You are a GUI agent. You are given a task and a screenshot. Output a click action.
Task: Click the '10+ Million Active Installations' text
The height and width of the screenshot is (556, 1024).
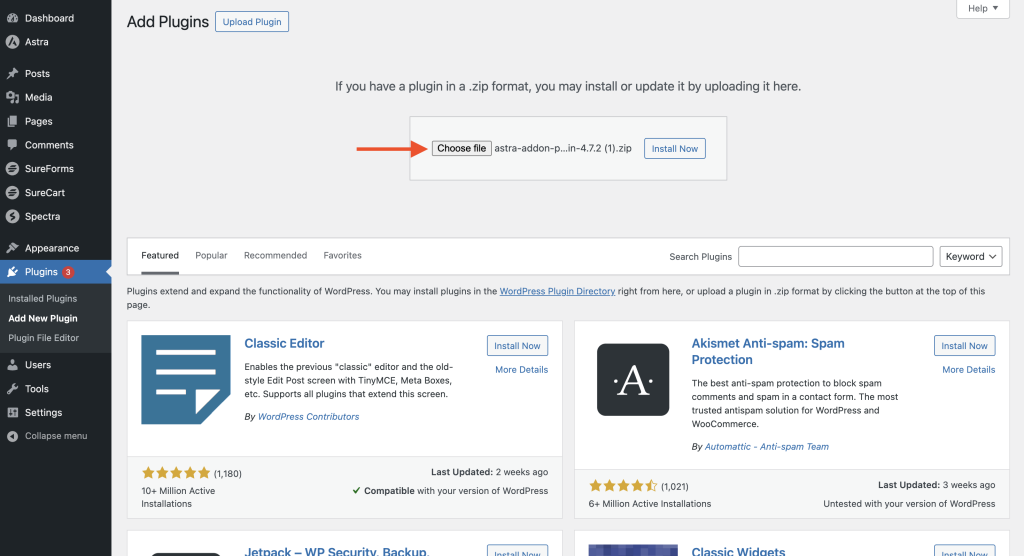(178, 497)
